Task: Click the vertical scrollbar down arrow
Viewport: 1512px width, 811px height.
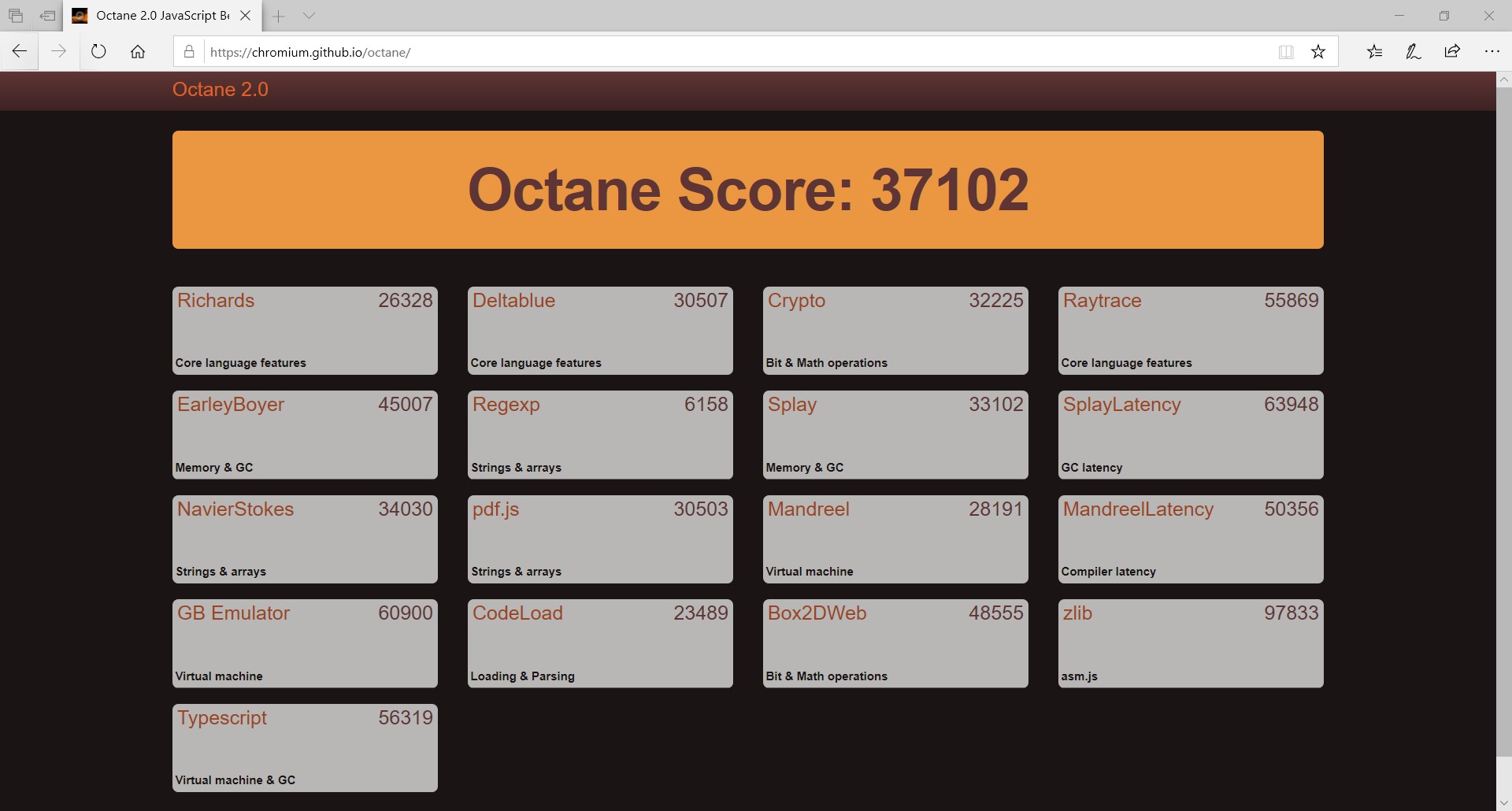Action: point(1504,803)
